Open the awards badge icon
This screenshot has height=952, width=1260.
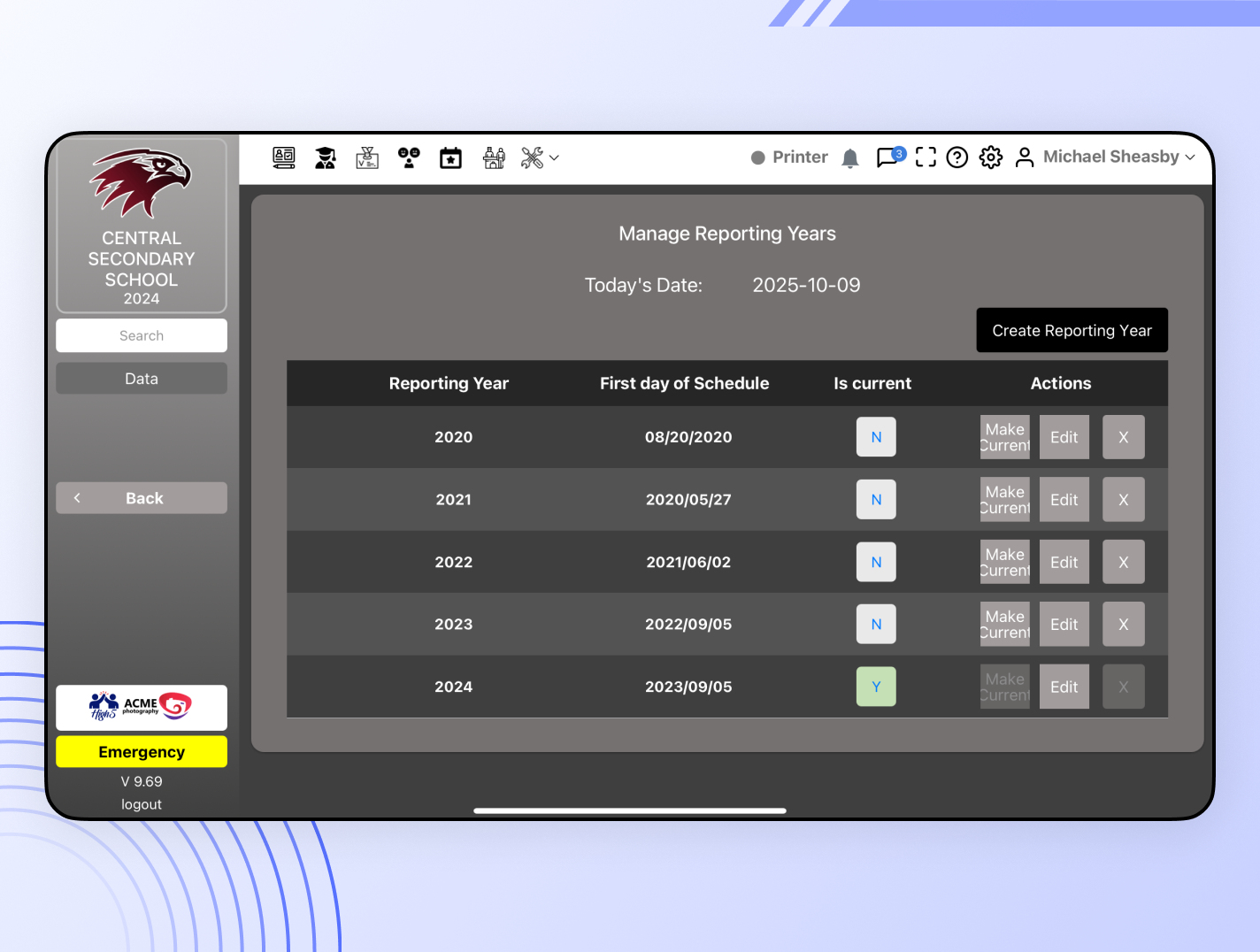[367, 157]
